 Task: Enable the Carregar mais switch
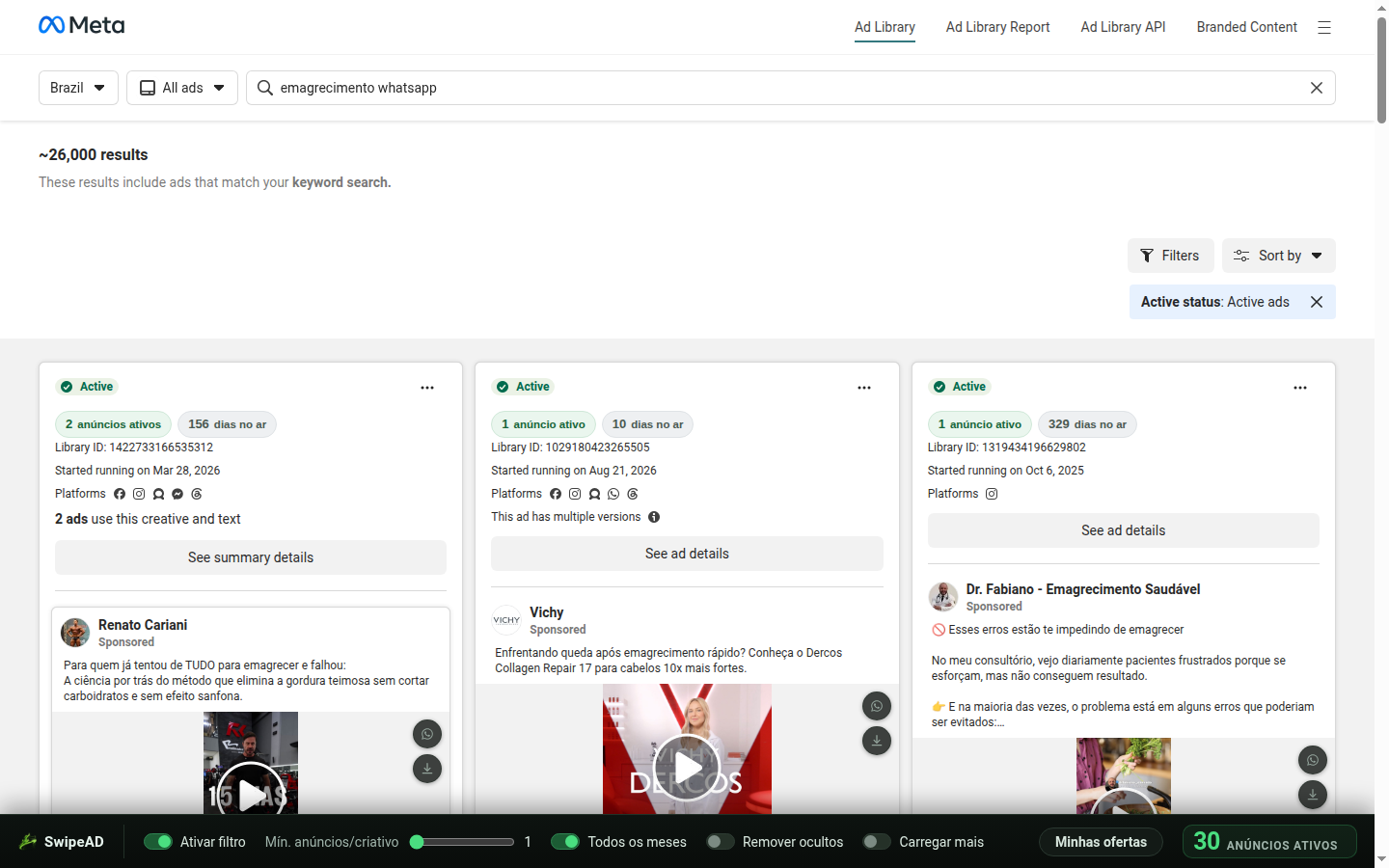click(x=877, y=842)
